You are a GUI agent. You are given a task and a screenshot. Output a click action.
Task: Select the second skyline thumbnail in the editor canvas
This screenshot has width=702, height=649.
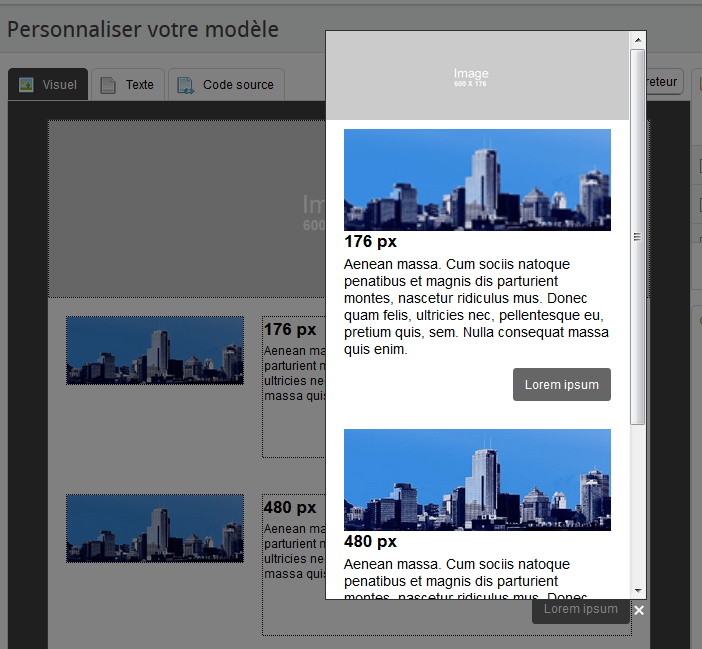tap(155, 528)
